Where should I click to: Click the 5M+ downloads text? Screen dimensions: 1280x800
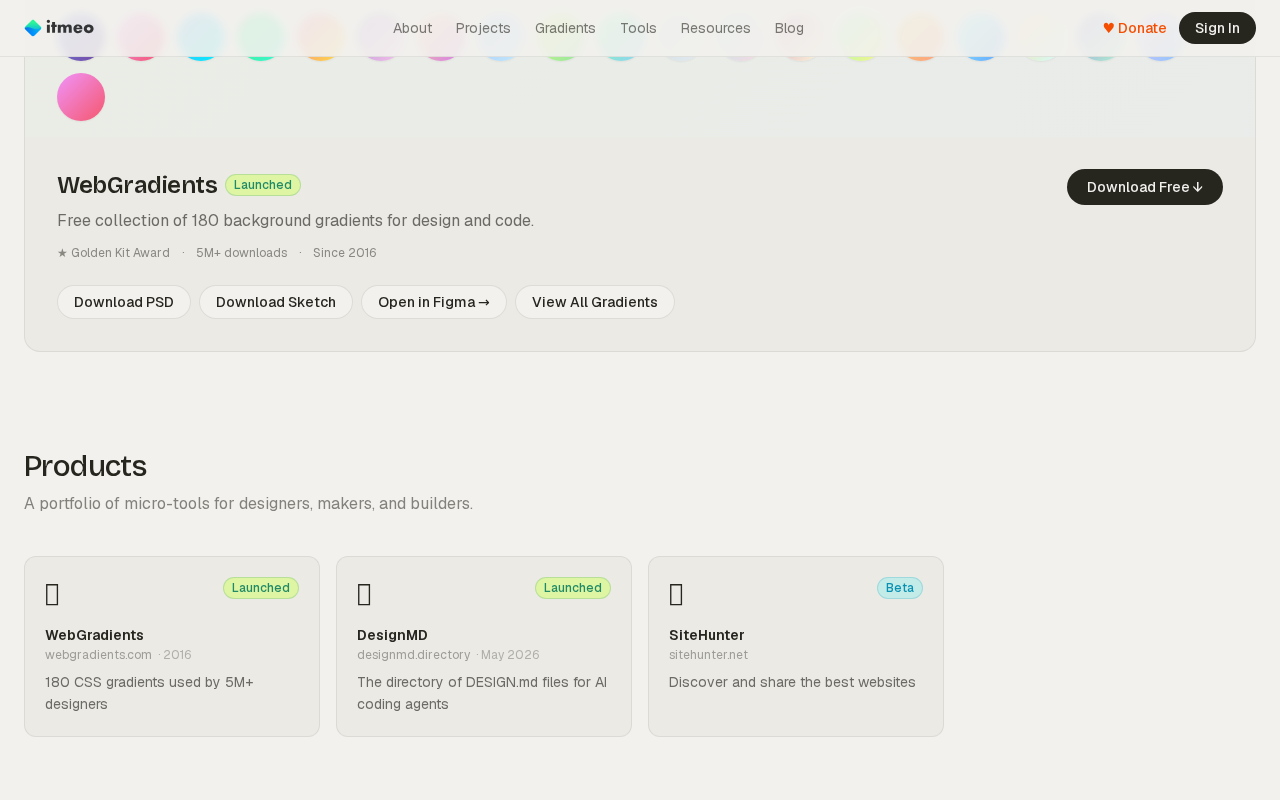[x=241, y=253]
